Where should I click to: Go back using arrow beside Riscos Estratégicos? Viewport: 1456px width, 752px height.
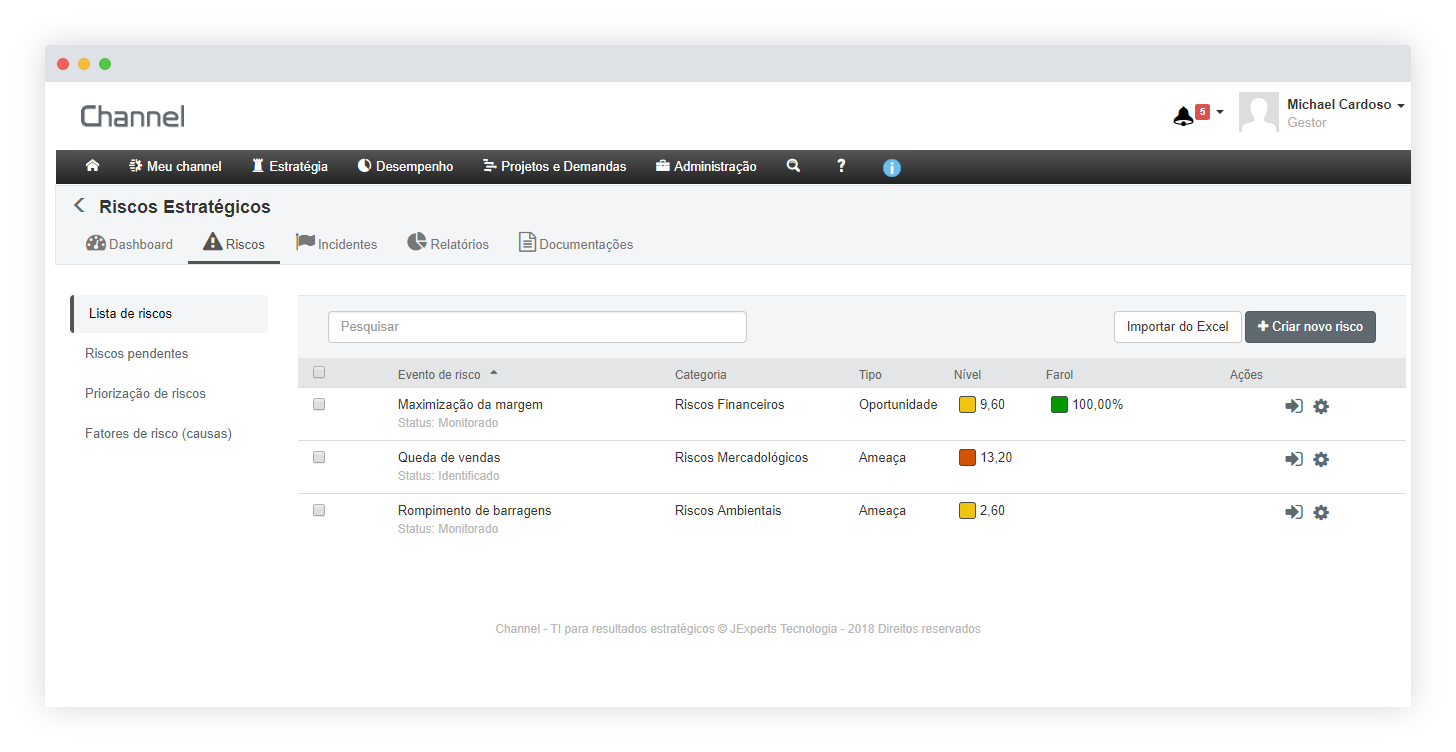(x=80, y=206)
